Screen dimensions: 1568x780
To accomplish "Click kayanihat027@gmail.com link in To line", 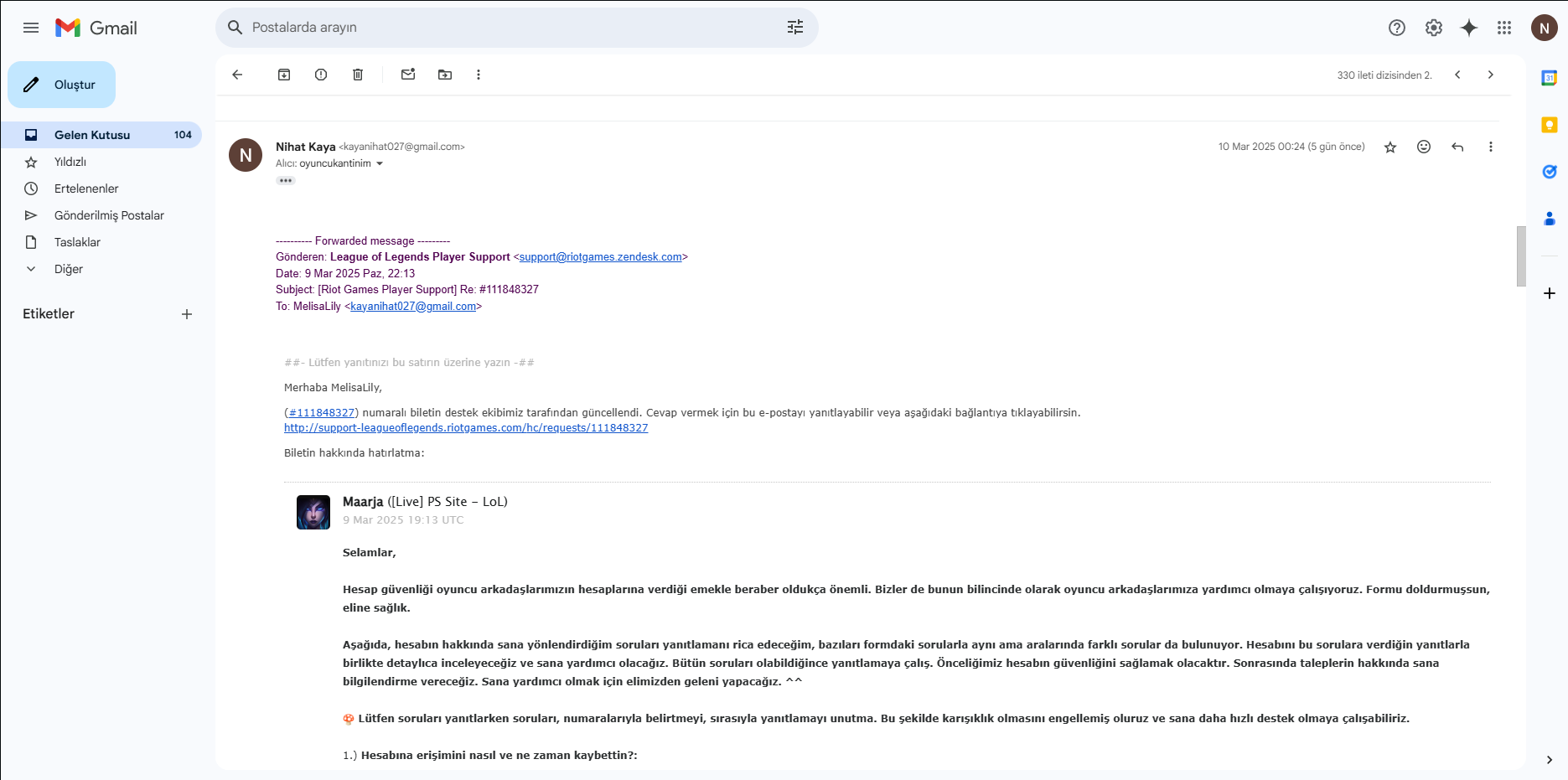I will coord(413,307).
